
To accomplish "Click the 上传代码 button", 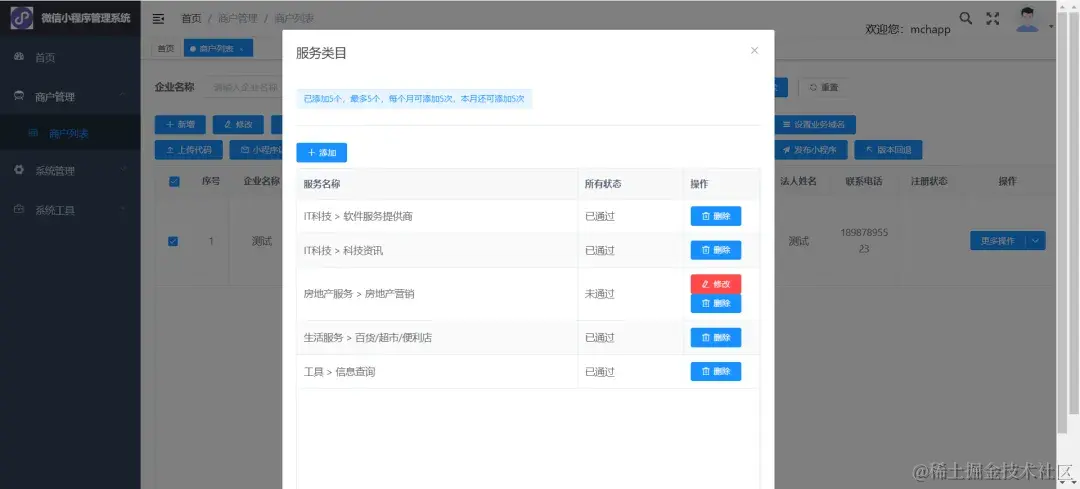I will (188, 149).
